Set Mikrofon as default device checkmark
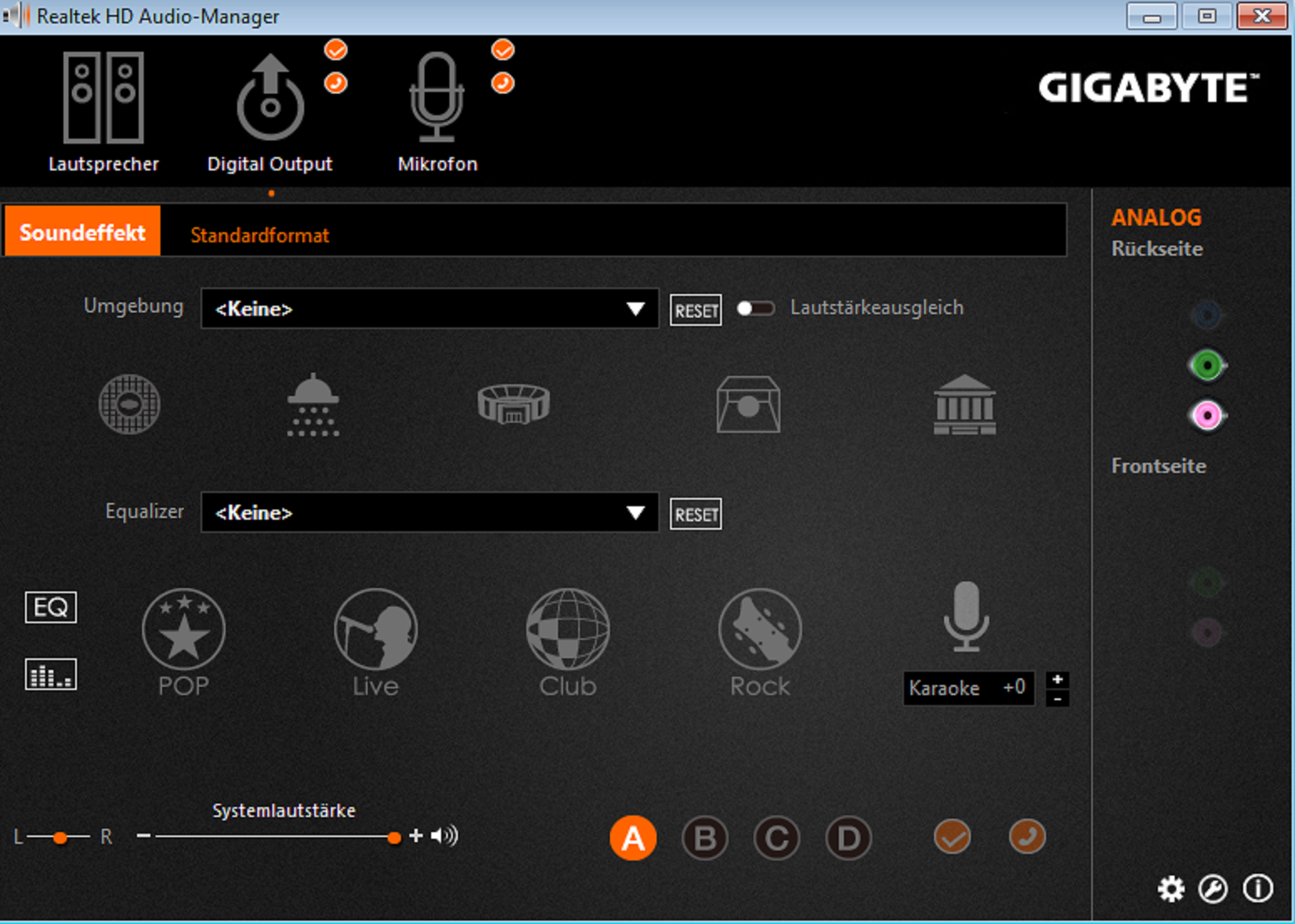This screenshot has height=924, width=1295. [503, 50]
